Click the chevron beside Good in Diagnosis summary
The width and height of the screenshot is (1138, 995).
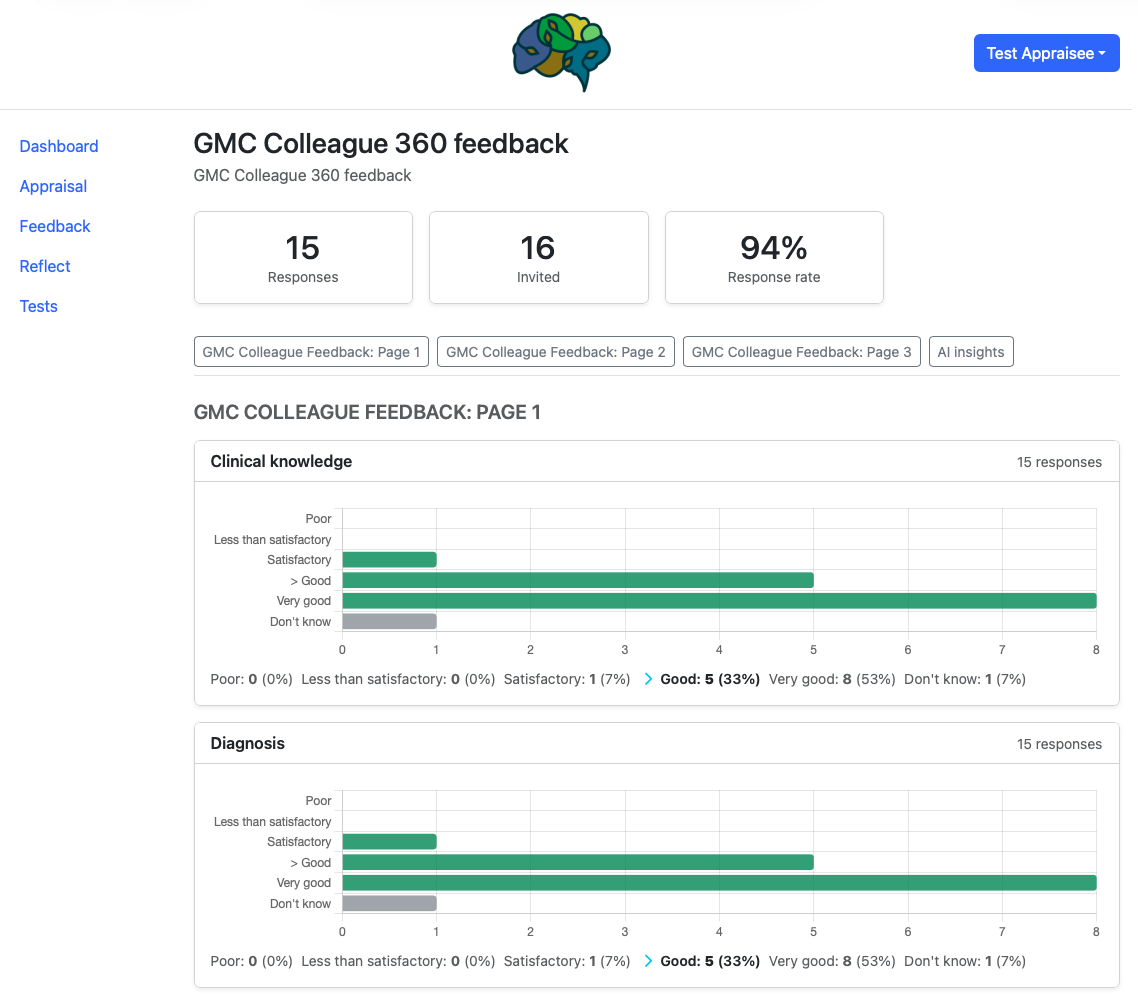(648, 961)
